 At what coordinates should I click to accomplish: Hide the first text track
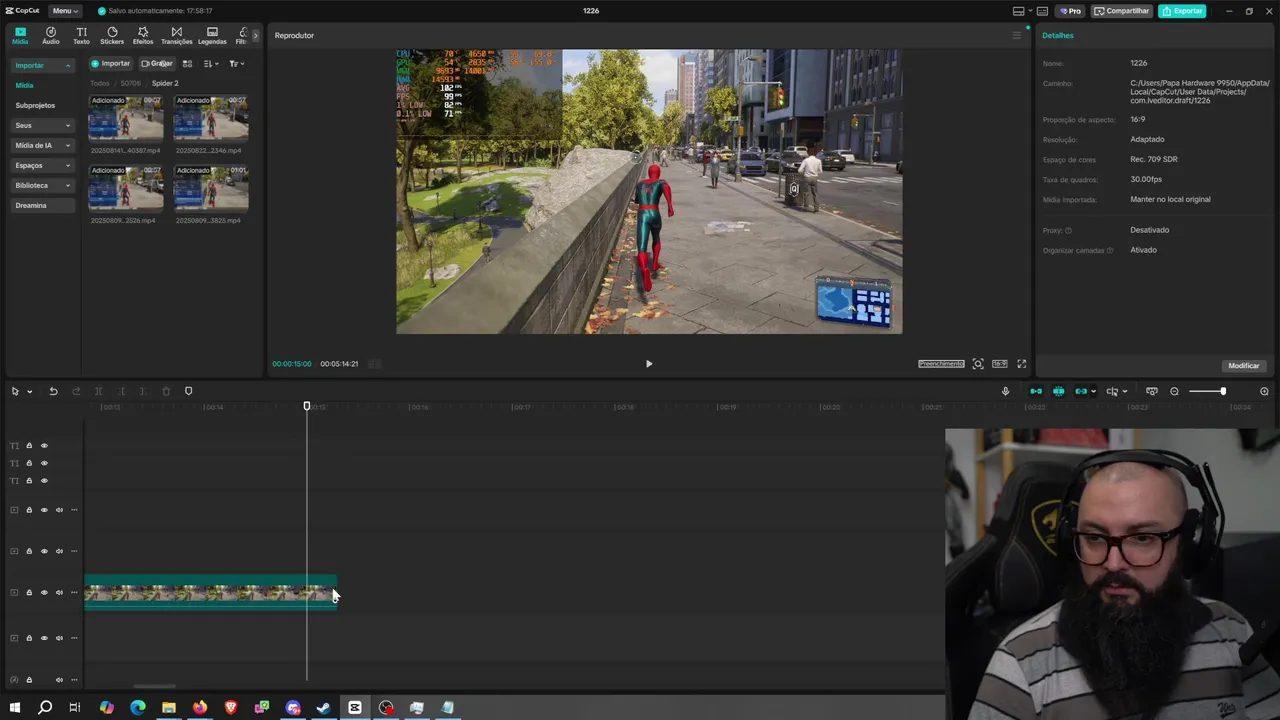point(44,446)
